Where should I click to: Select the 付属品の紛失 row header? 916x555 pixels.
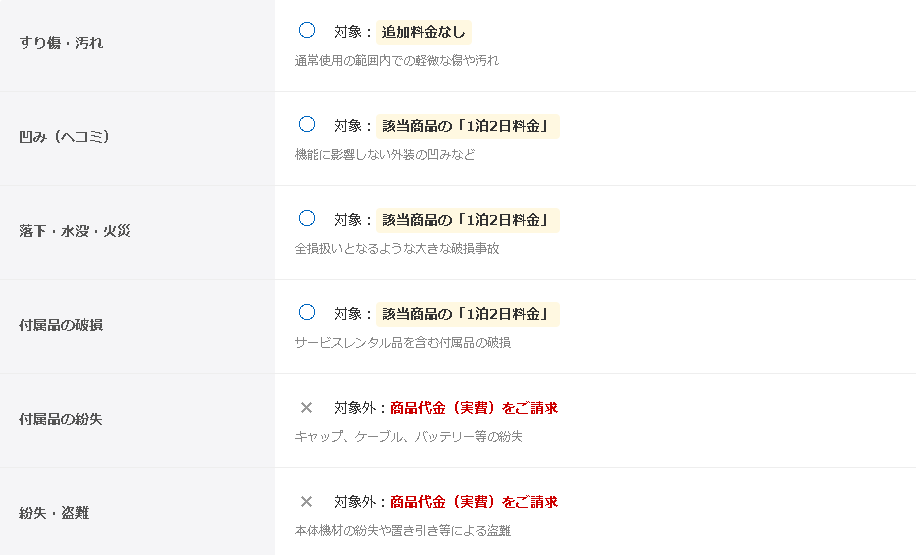pyautogui.click(x=61, y=419)
